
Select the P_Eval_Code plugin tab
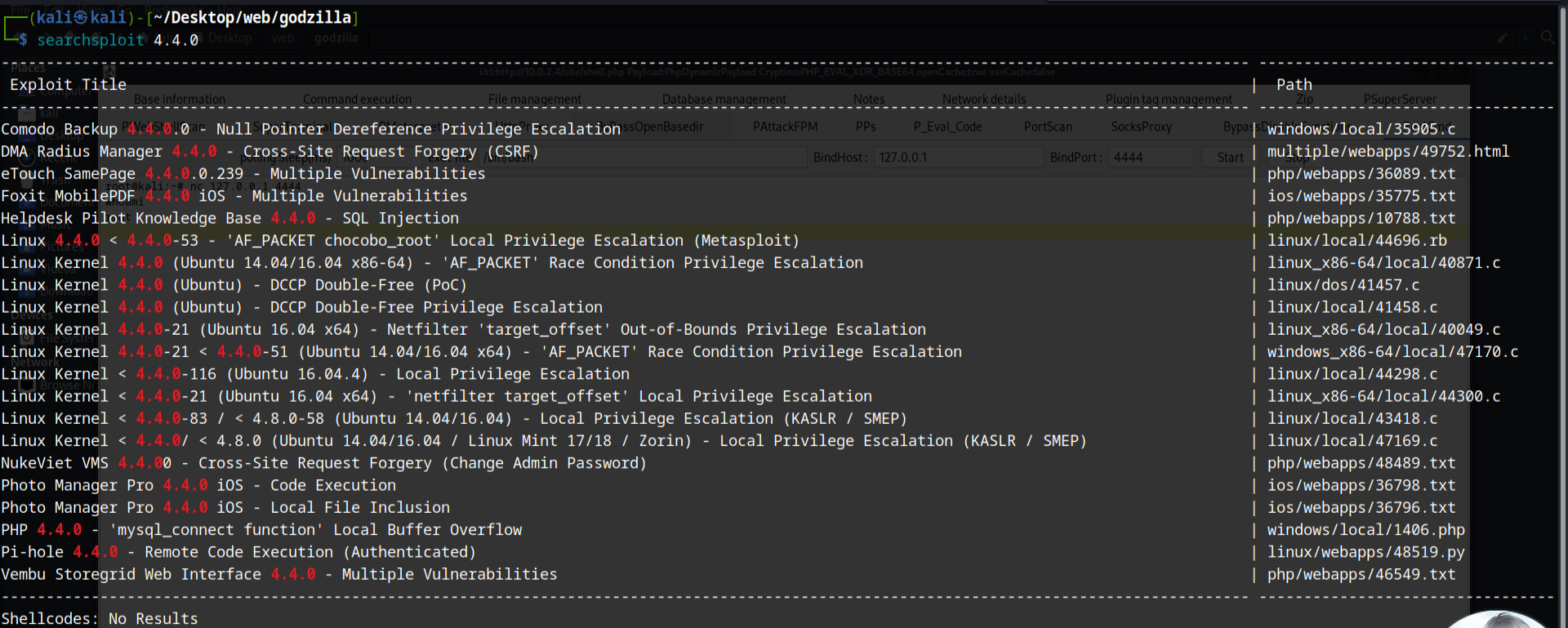[947, 127]
